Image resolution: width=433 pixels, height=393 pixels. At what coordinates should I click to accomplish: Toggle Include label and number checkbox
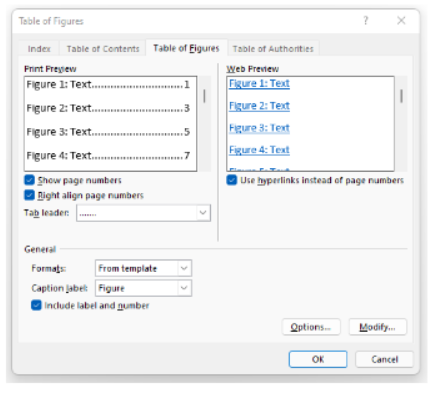(x=36, y=305)
